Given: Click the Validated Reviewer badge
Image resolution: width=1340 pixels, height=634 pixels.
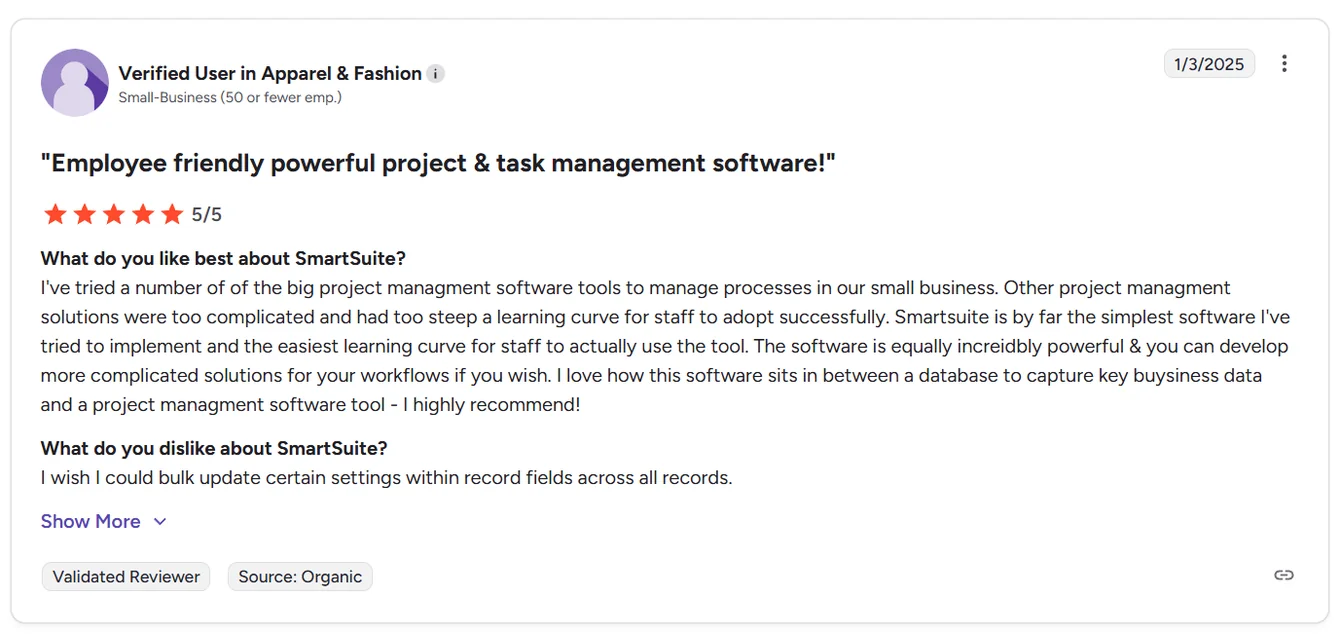Looking at the screenshot, I should [126, 577].
